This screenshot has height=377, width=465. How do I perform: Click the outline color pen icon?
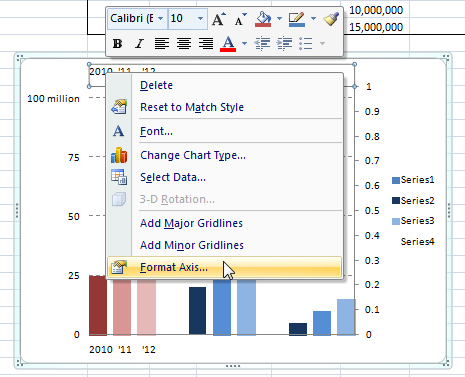[x=297, y=19]
